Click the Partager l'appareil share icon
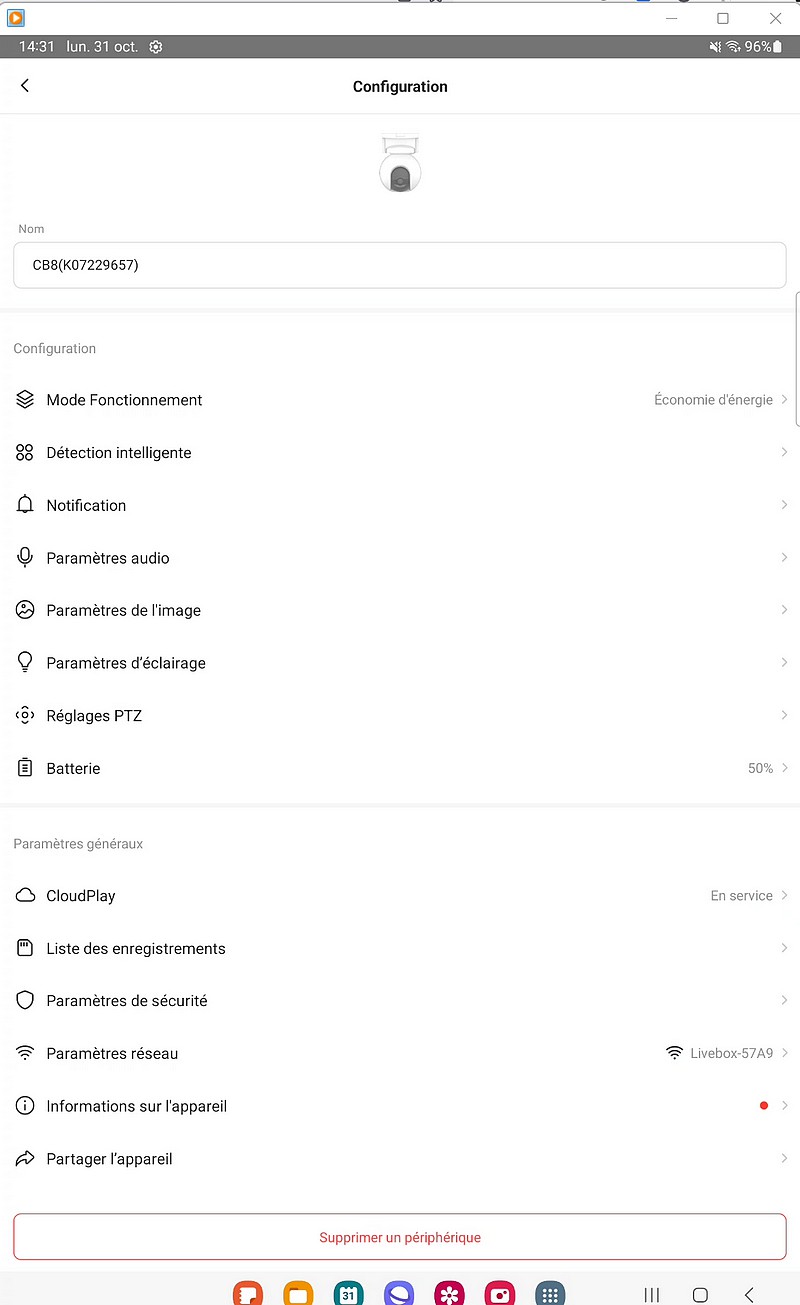Image resolution: width=800 pixels, height=1305 pixels. coord(25,1159)
